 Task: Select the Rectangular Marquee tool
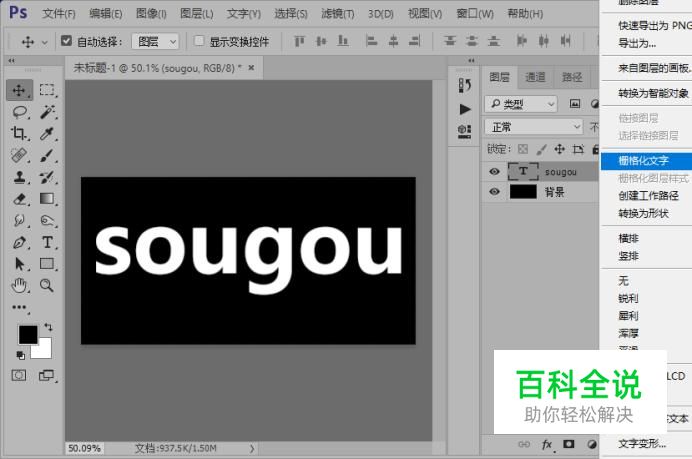point(47,90)
